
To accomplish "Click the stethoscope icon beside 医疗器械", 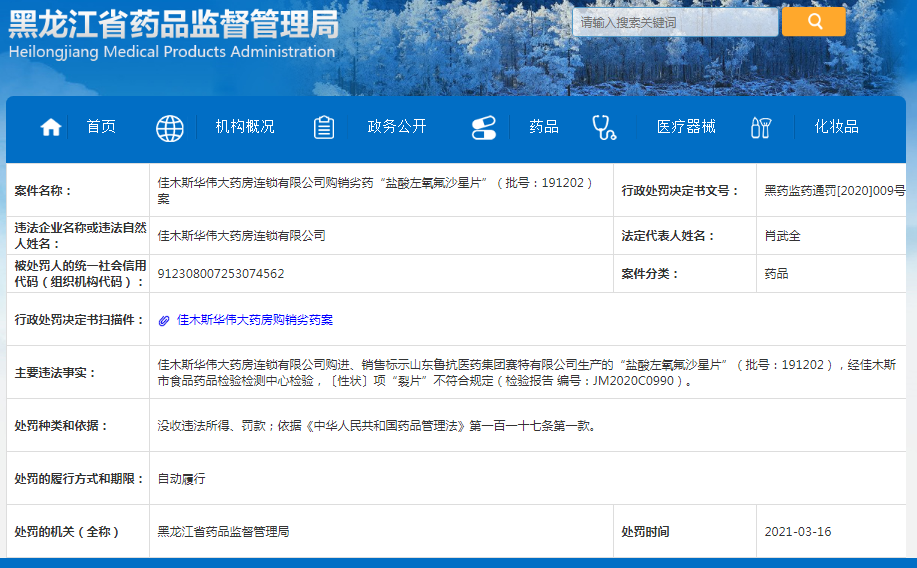I will pos(604,128).
